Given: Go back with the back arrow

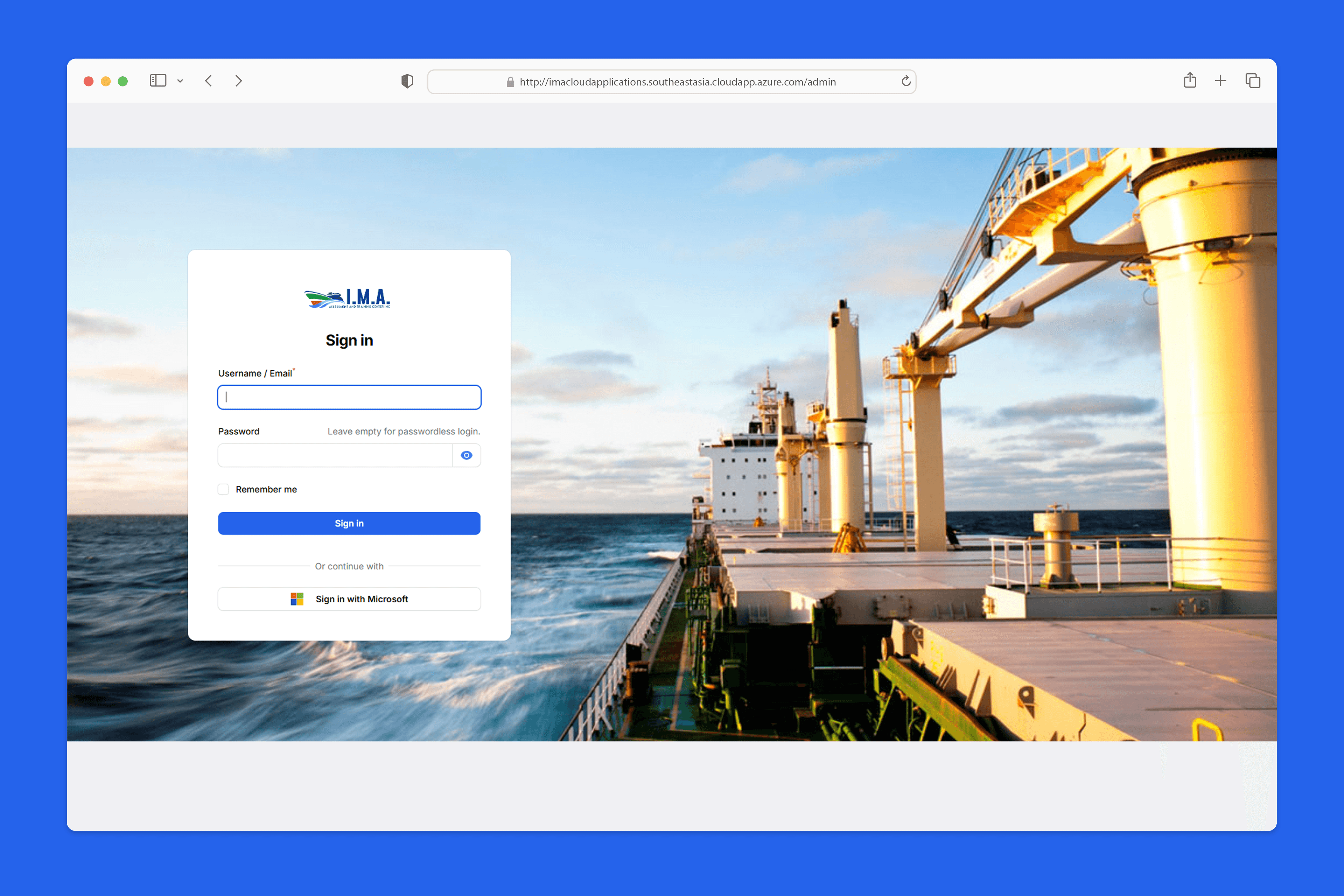Looking at the screenshot, I should [209, 81].
